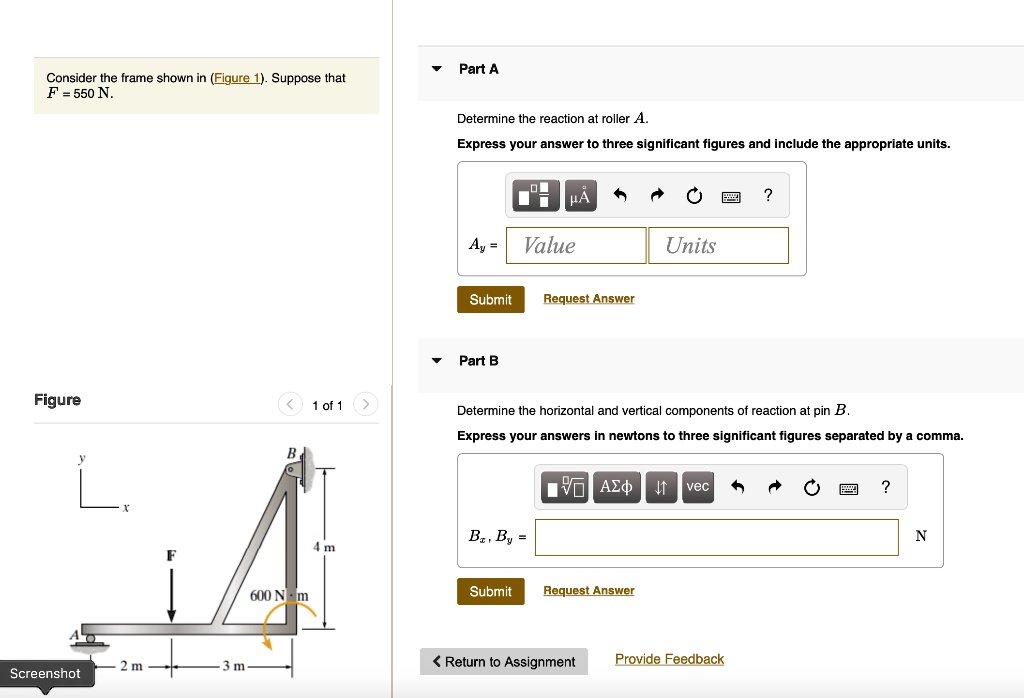Open help with the question mark in Part A
The height and width of the screenshot is (698, 1024).
pyautogui.click(x=768, y=195)
